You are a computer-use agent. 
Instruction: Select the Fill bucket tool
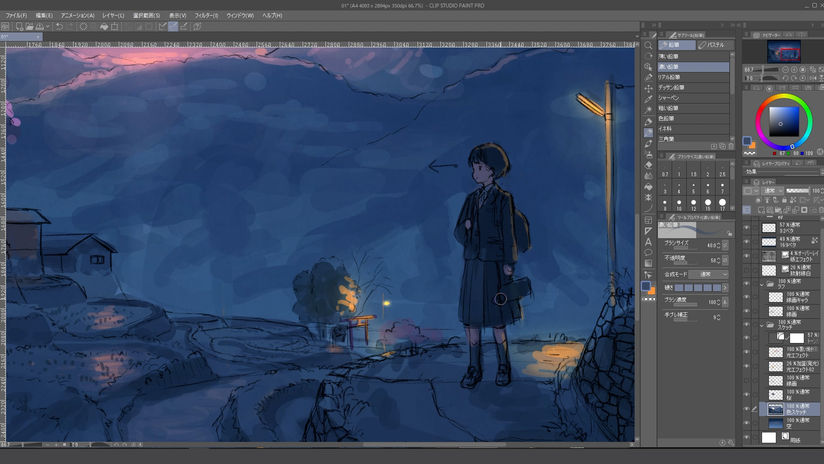pyautogui.click(x=648, y=187)
